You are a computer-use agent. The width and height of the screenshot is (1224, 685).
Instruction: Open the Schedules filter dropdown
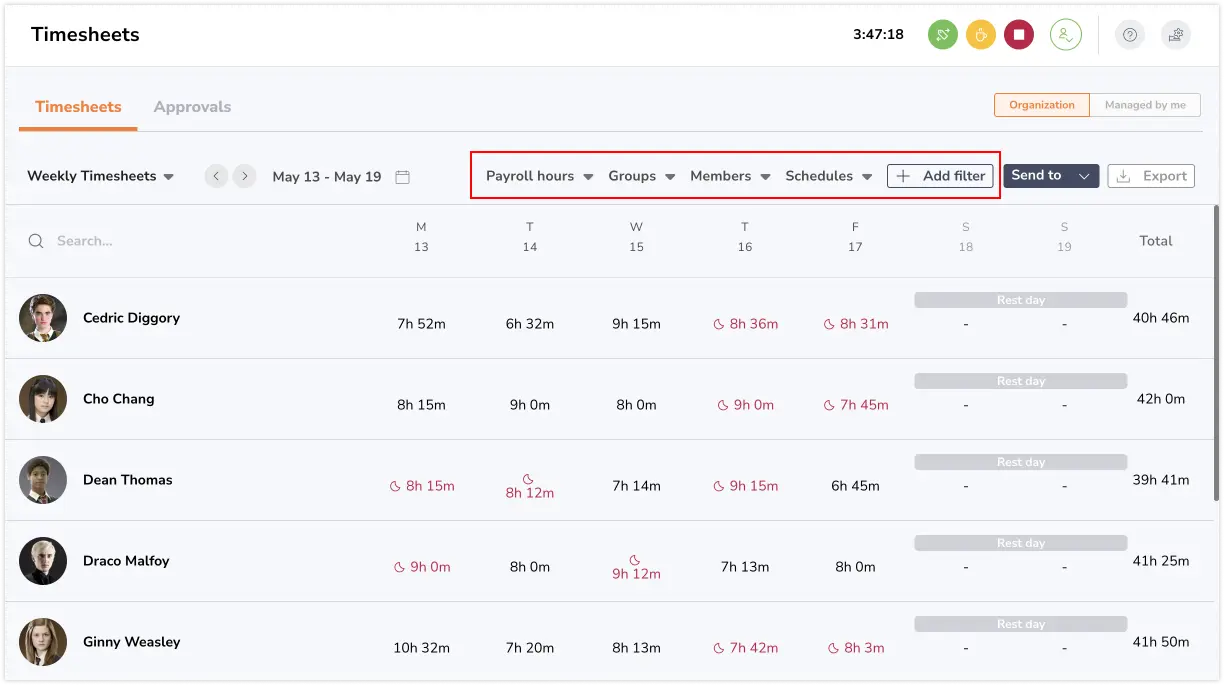[829, 175]
